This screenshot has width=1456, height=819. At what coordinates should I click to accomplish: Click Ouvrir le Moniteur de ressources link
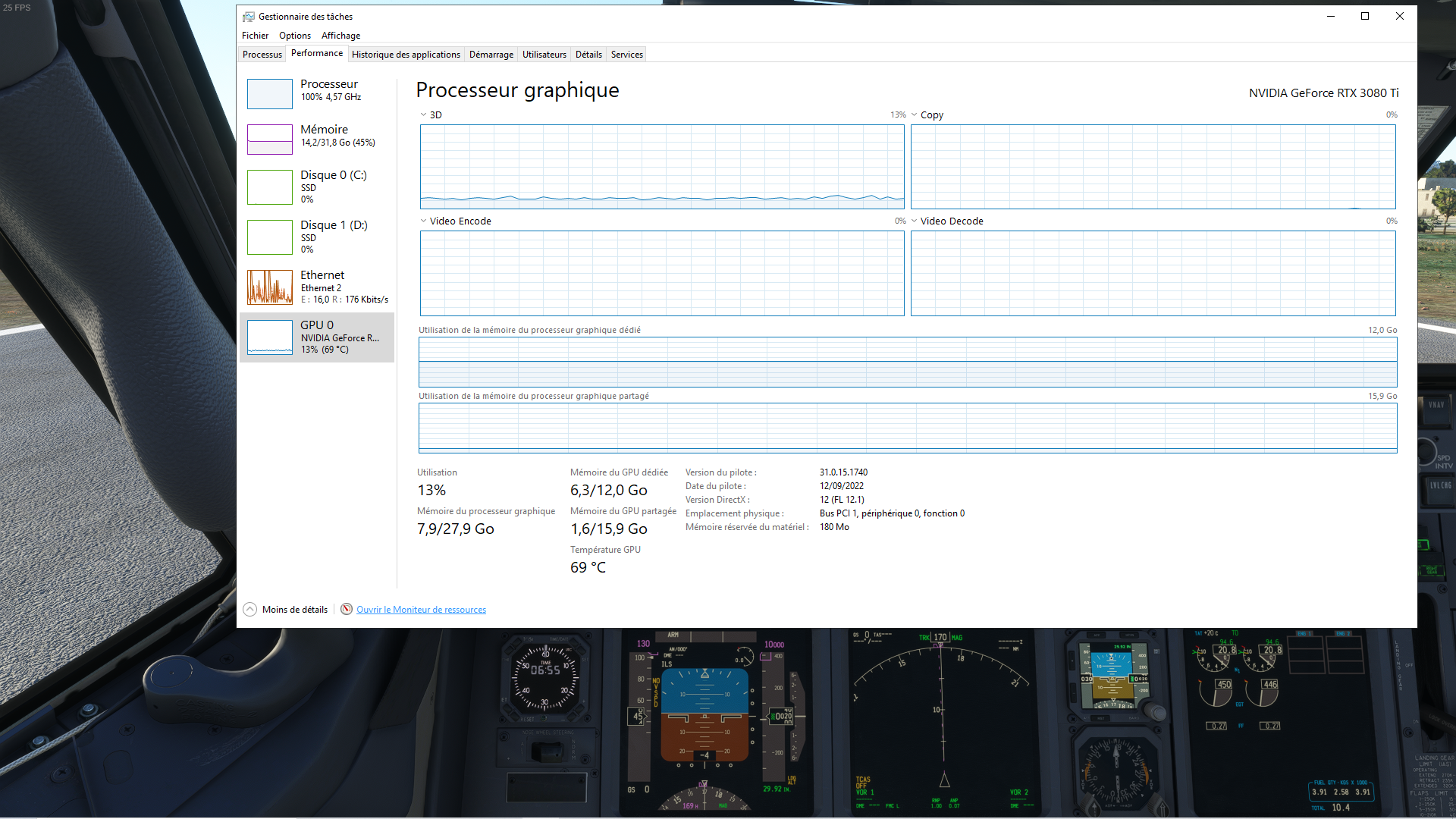coord(421,610)
